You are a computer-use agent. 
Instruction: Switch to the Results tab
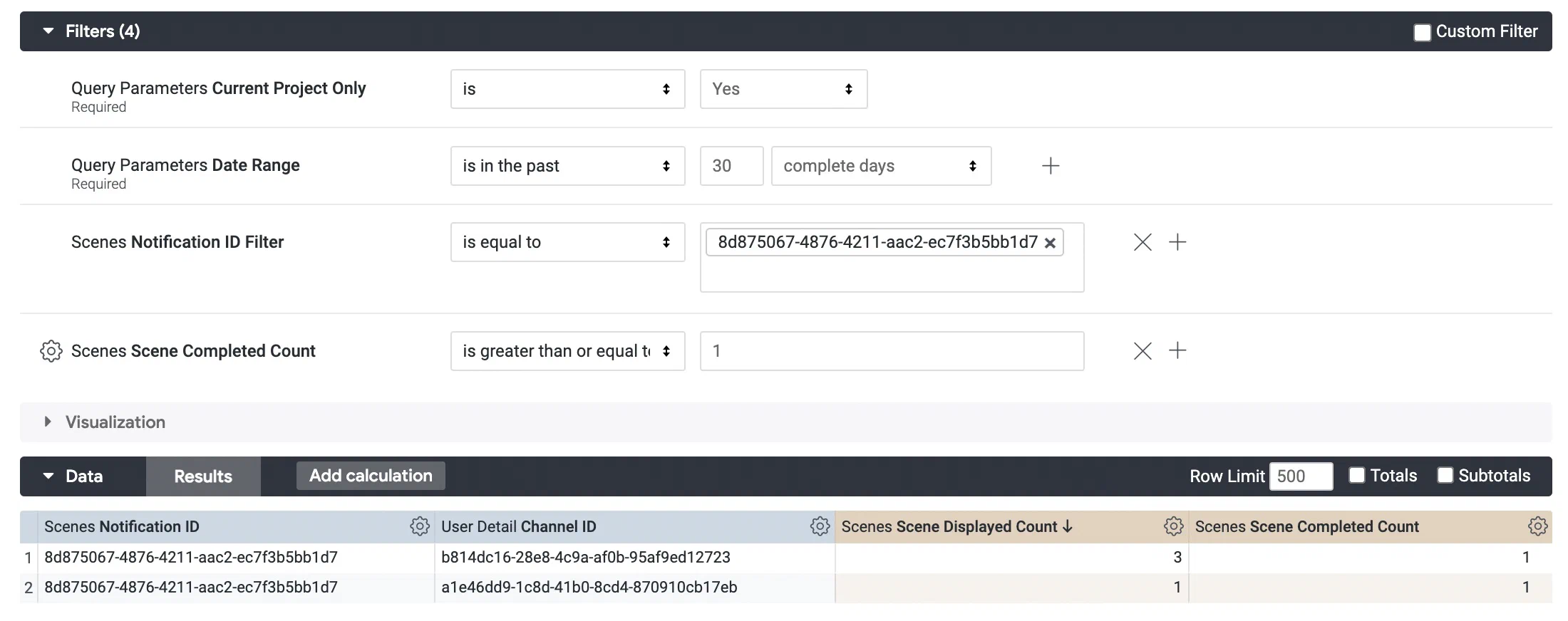(203, 476)
